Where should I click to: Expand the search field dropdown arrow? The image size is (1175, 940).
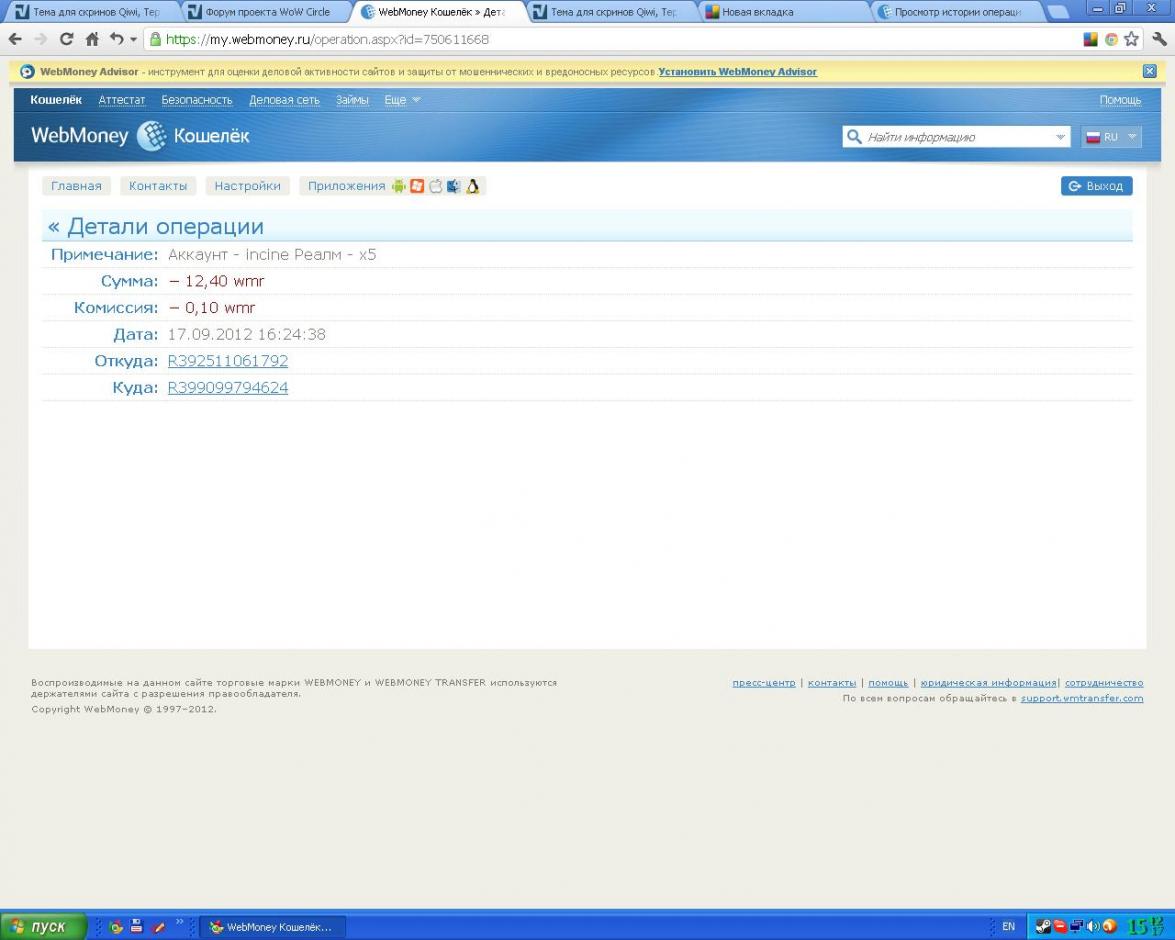coord(1061,137)
